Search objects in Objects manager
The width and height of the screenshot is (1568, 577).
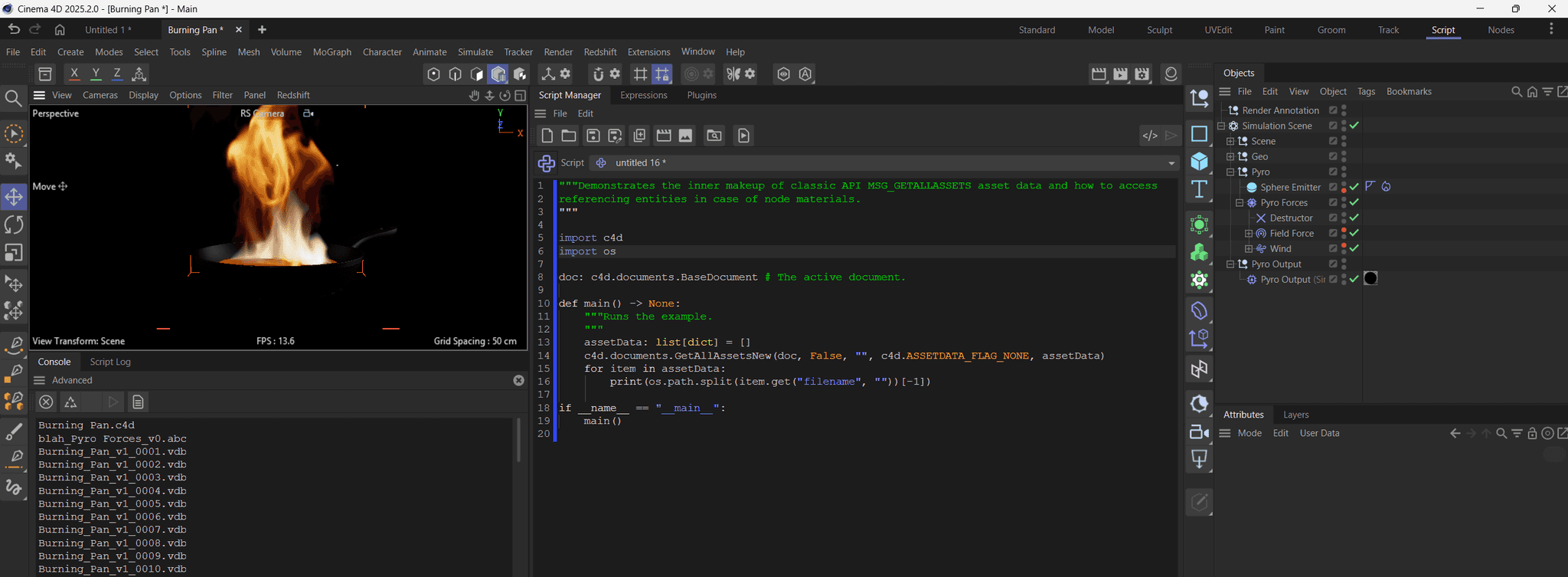(1517, 92)
